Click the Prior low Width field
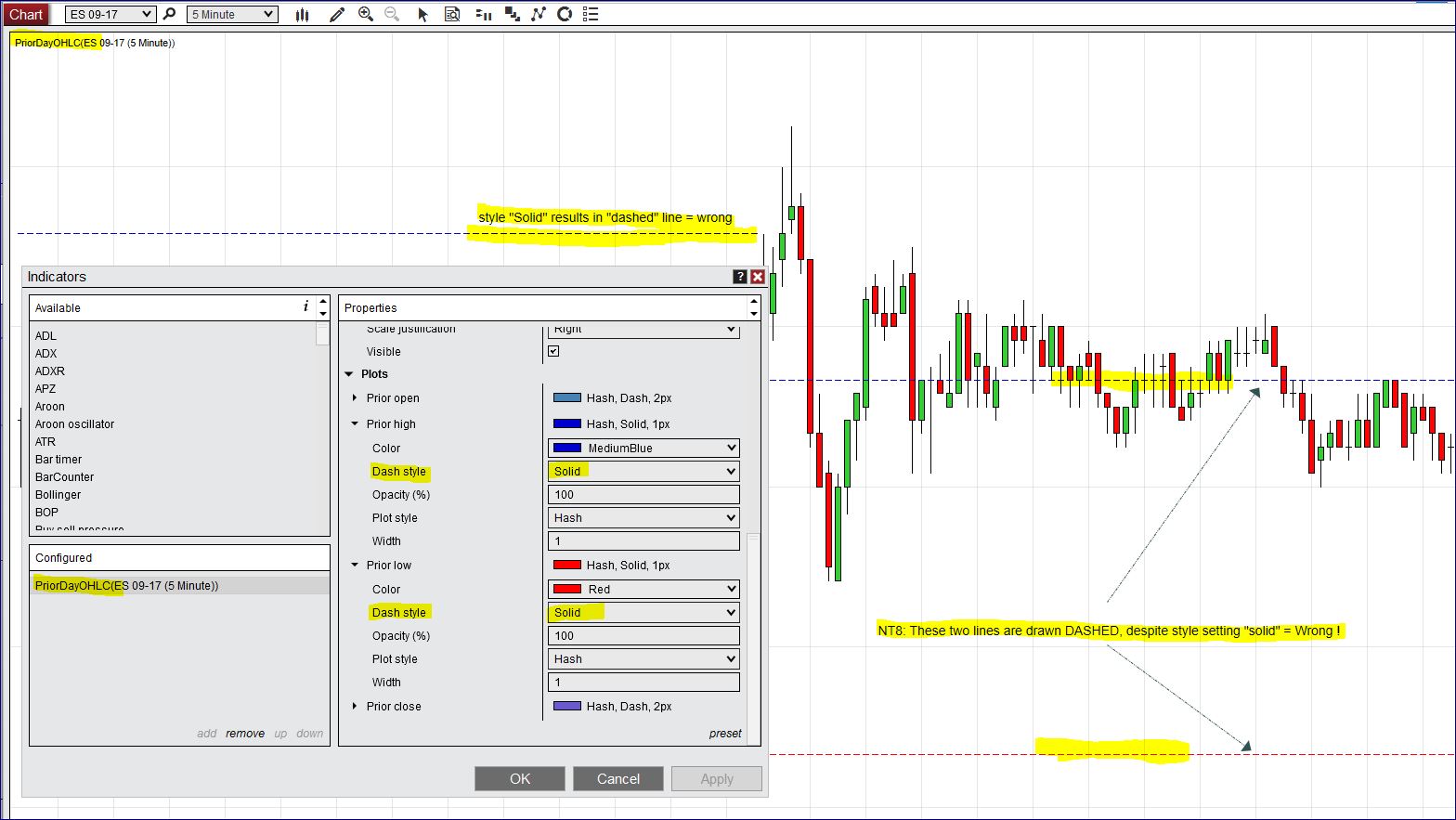 643,682
